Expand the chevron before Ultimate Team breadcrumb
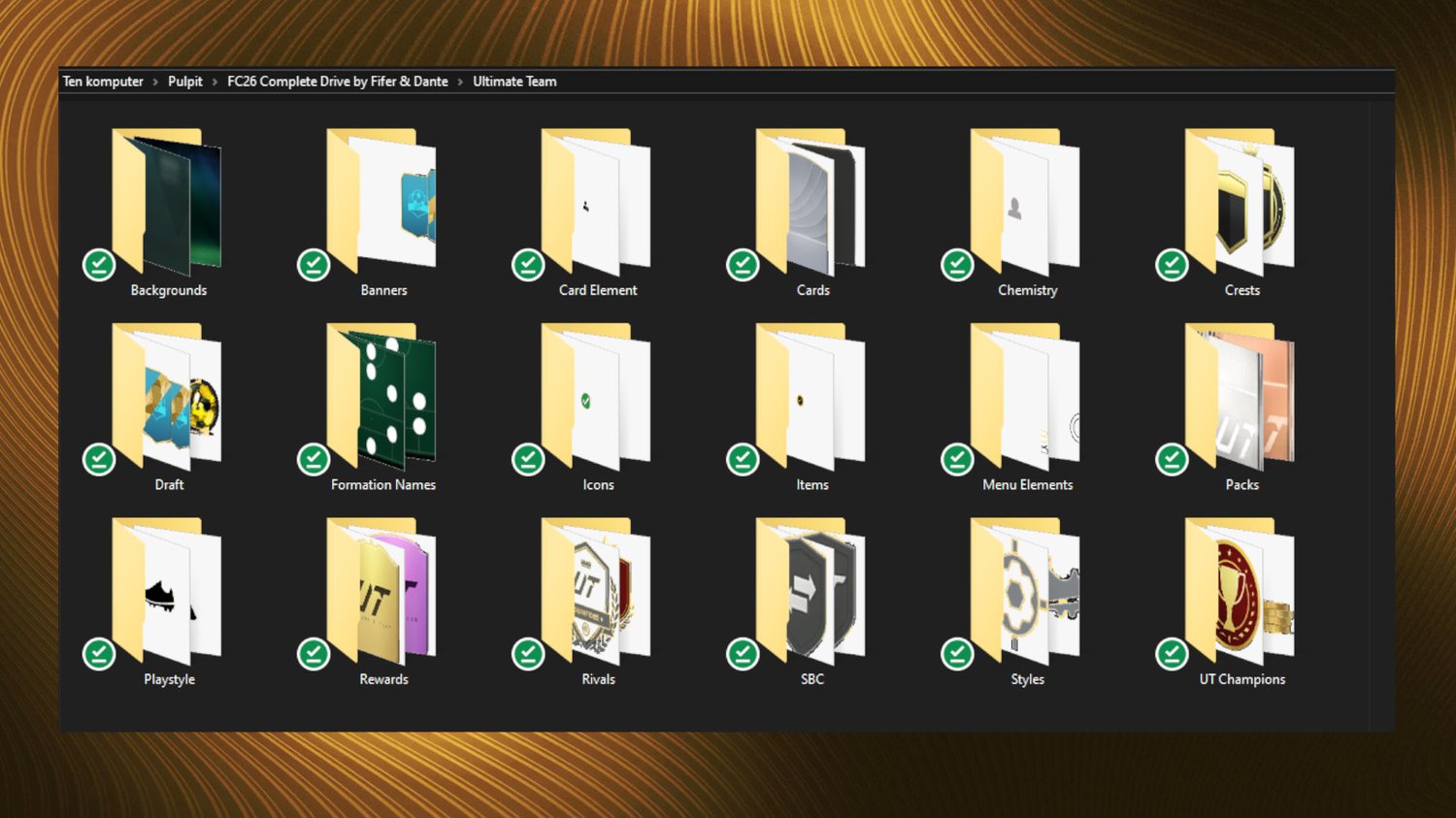Screen dimensions: 1456x818 click(460, 82)
